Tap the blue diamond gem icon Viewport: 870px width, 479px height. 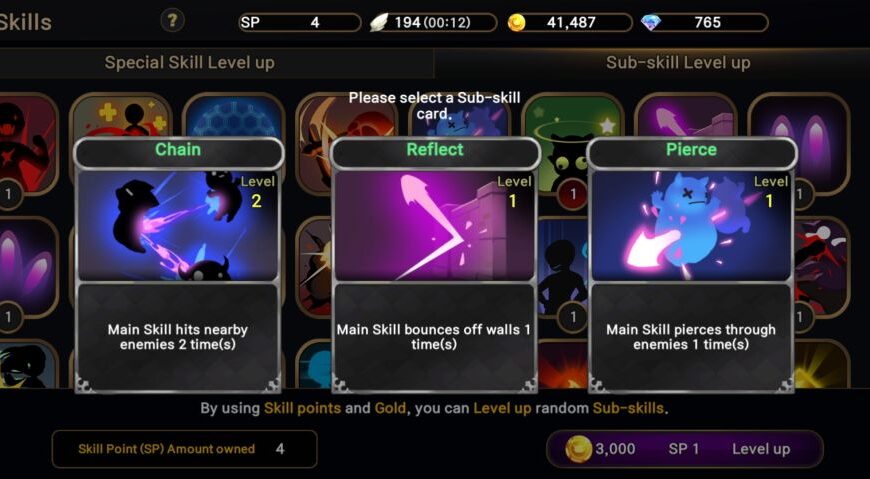point(650,23)
